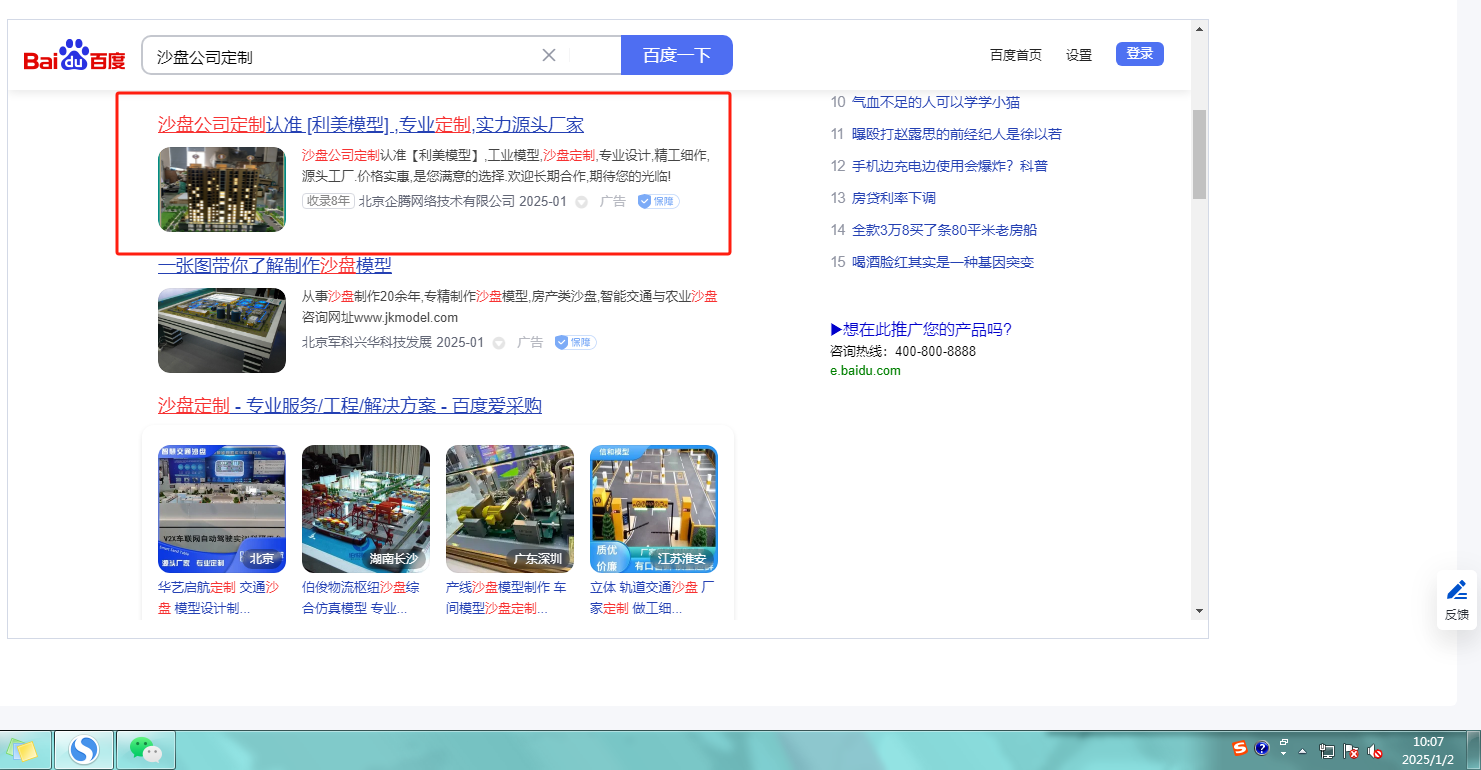Expand dropdown arrow beside 北京企腾网络技术有限公司 2025-01
This screenshot has width=1481, height=770.
(581, 202)
